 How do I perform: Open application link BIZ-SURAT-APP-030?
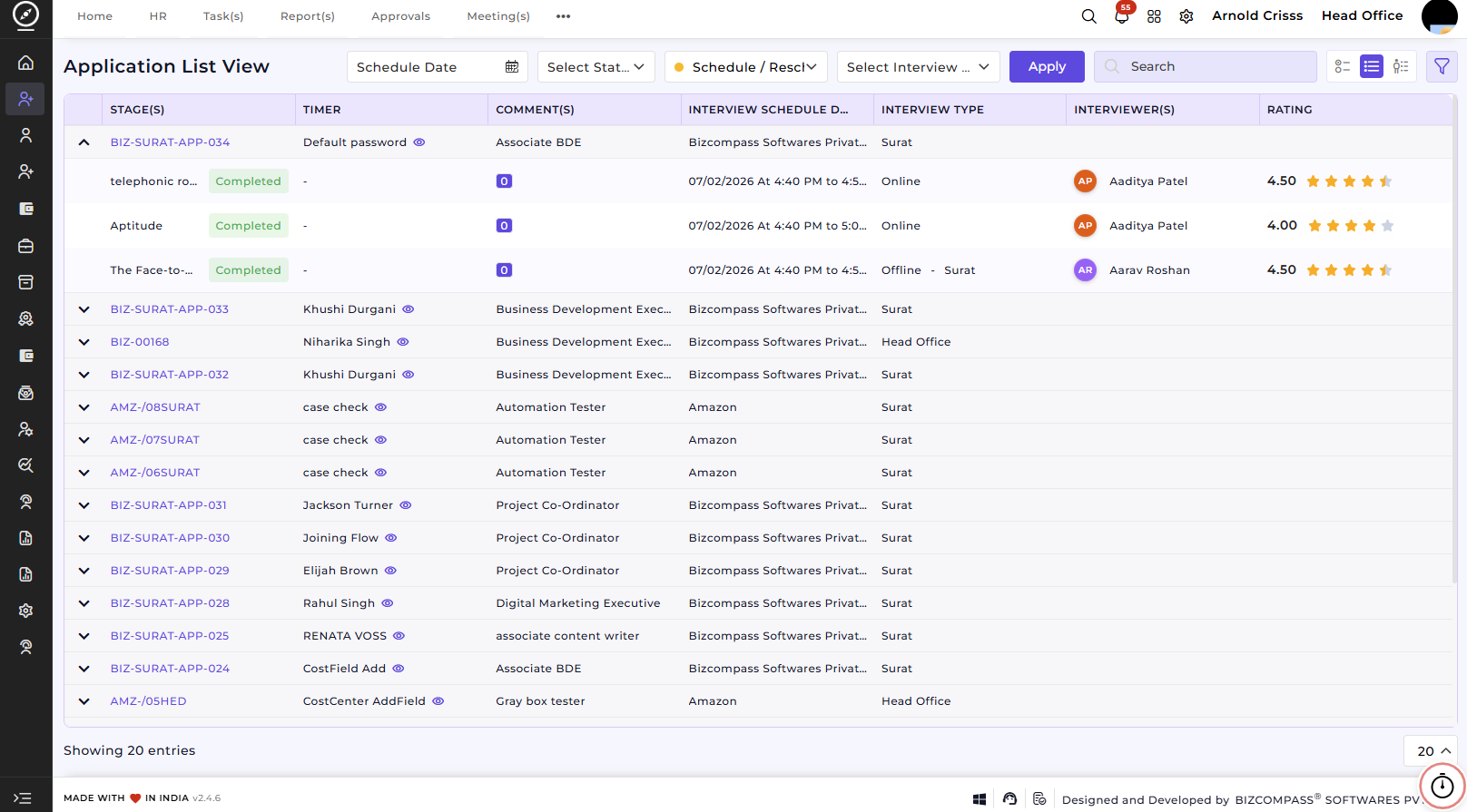[x=170, y=538]
